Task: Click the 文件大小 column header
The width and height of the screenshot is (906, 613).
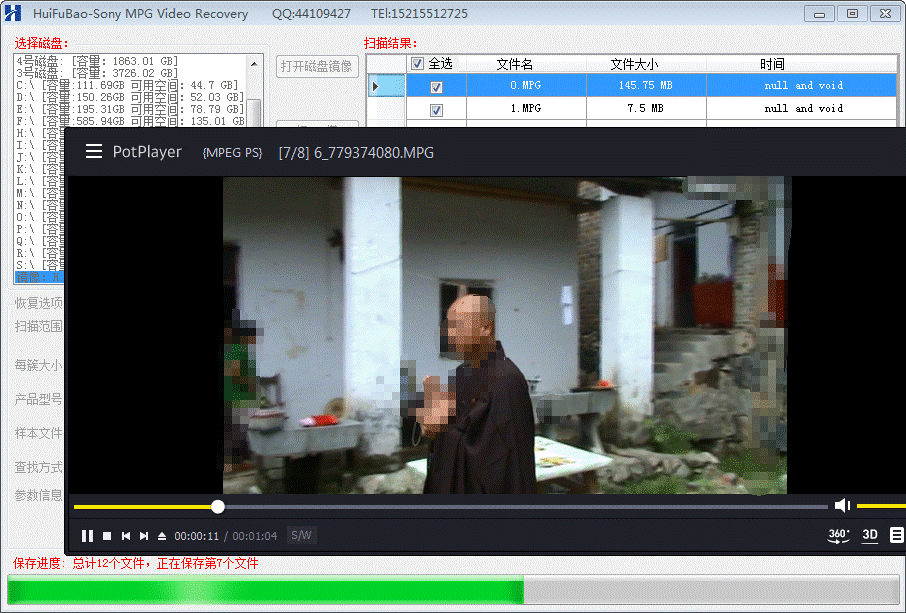Action: (636, 64)
